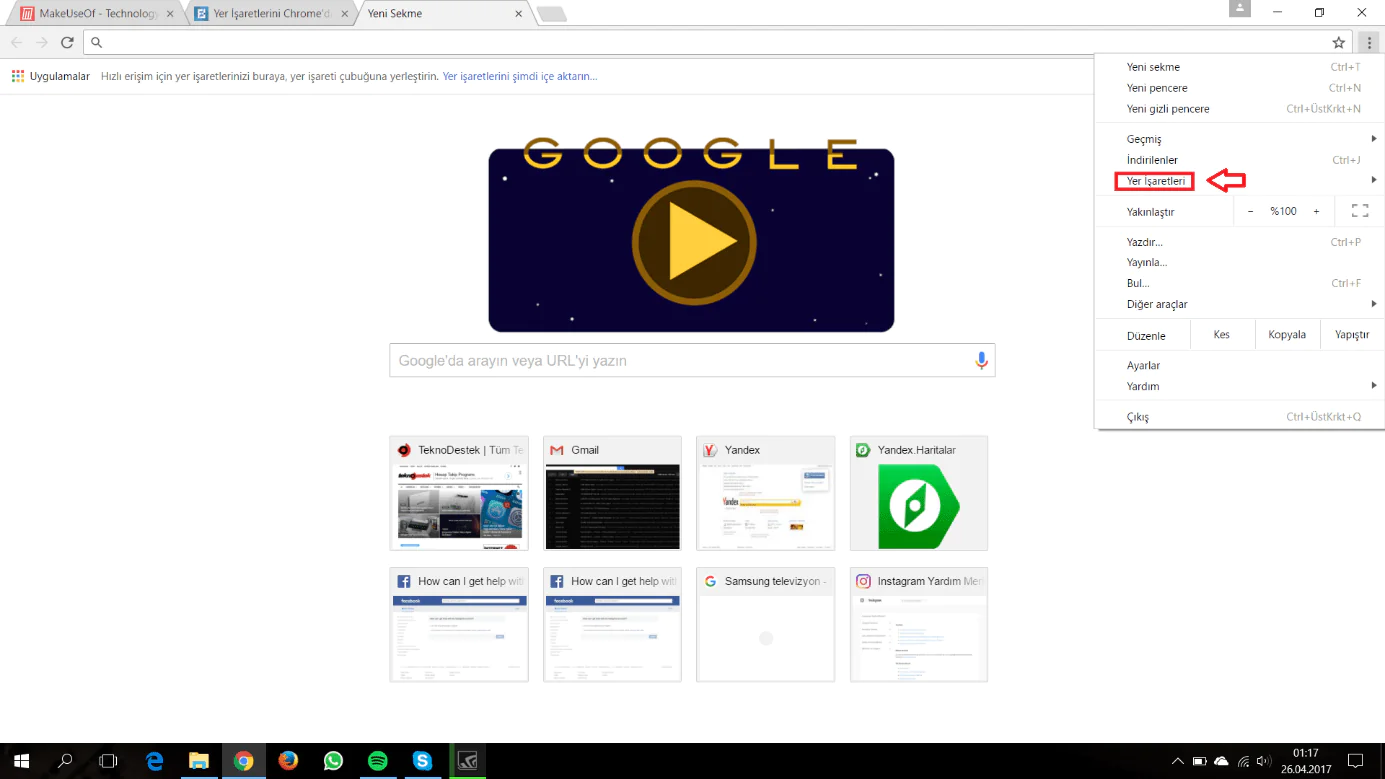Open Task View on the taskbar
Viewport: 1385px width, 779px height.
pos(109,761)
